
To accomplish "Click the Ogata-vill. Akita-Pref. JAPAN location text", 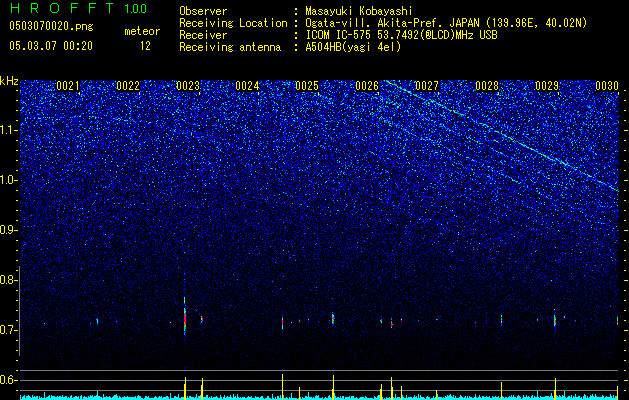I will [x=447, y=23].
